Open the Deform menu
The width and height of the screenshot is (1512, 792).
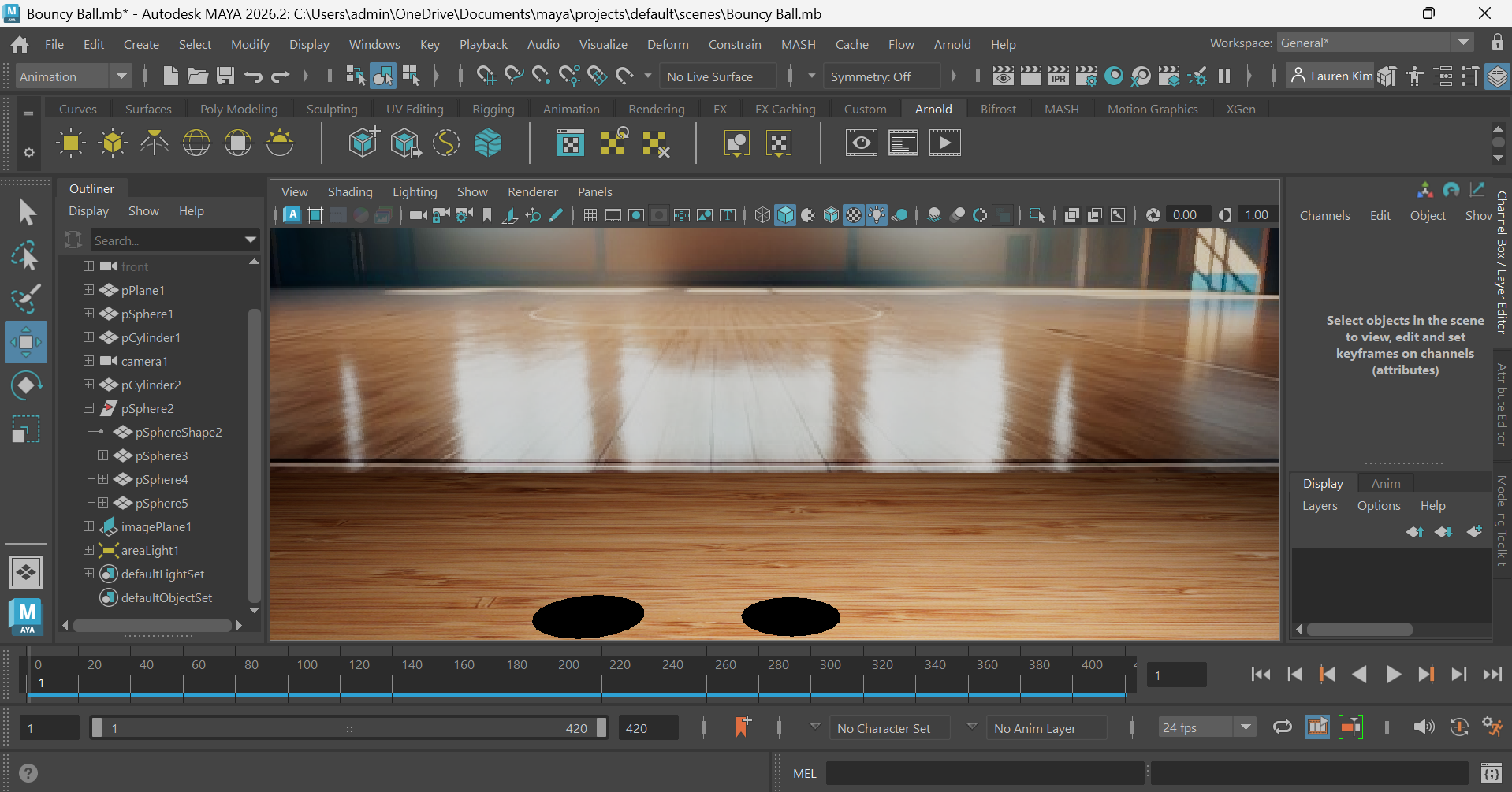pos(667,44)
